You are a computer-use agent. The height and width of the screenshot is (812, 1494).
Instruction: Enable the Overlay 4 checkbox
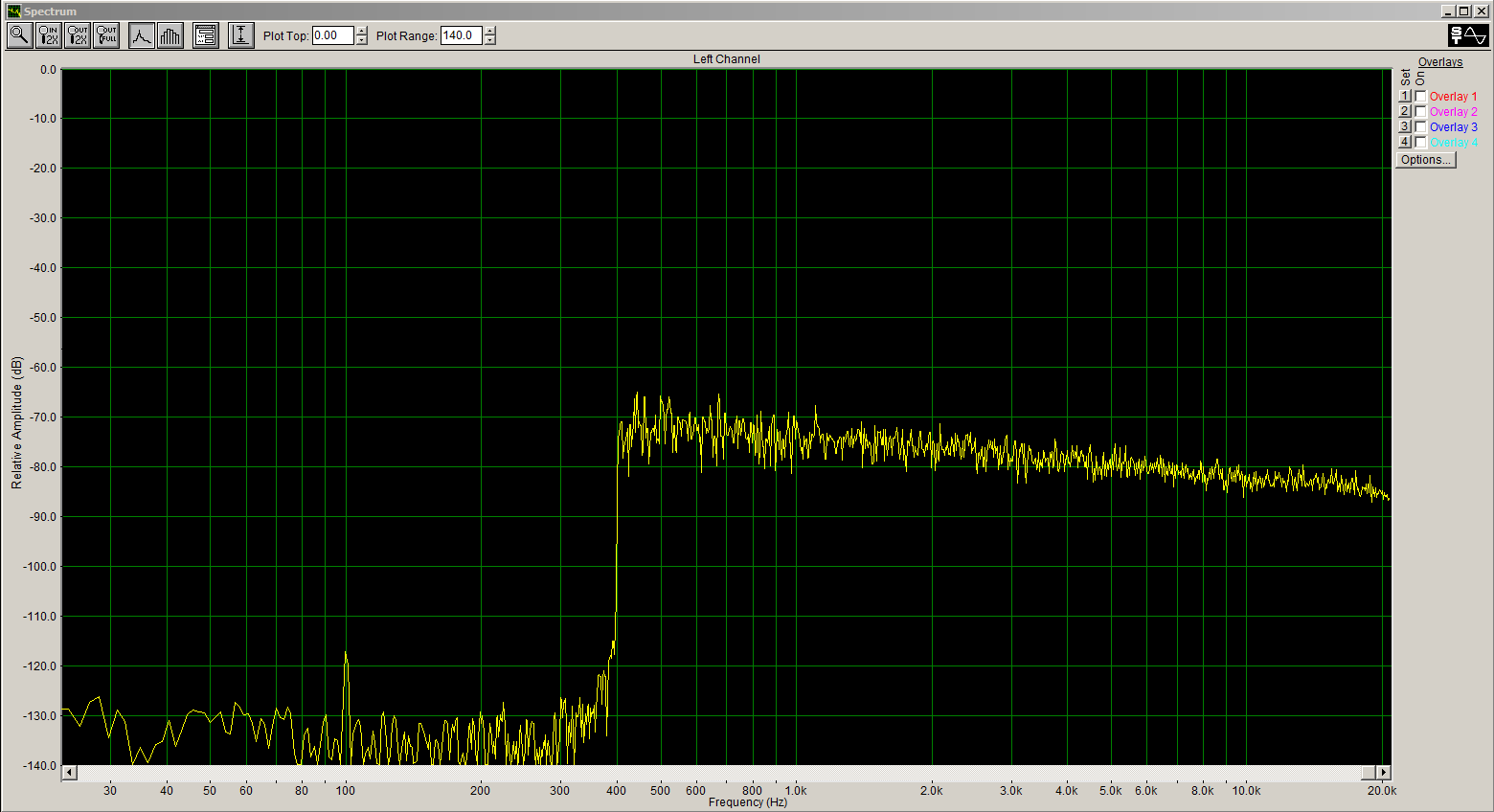tap(1421, 143)
